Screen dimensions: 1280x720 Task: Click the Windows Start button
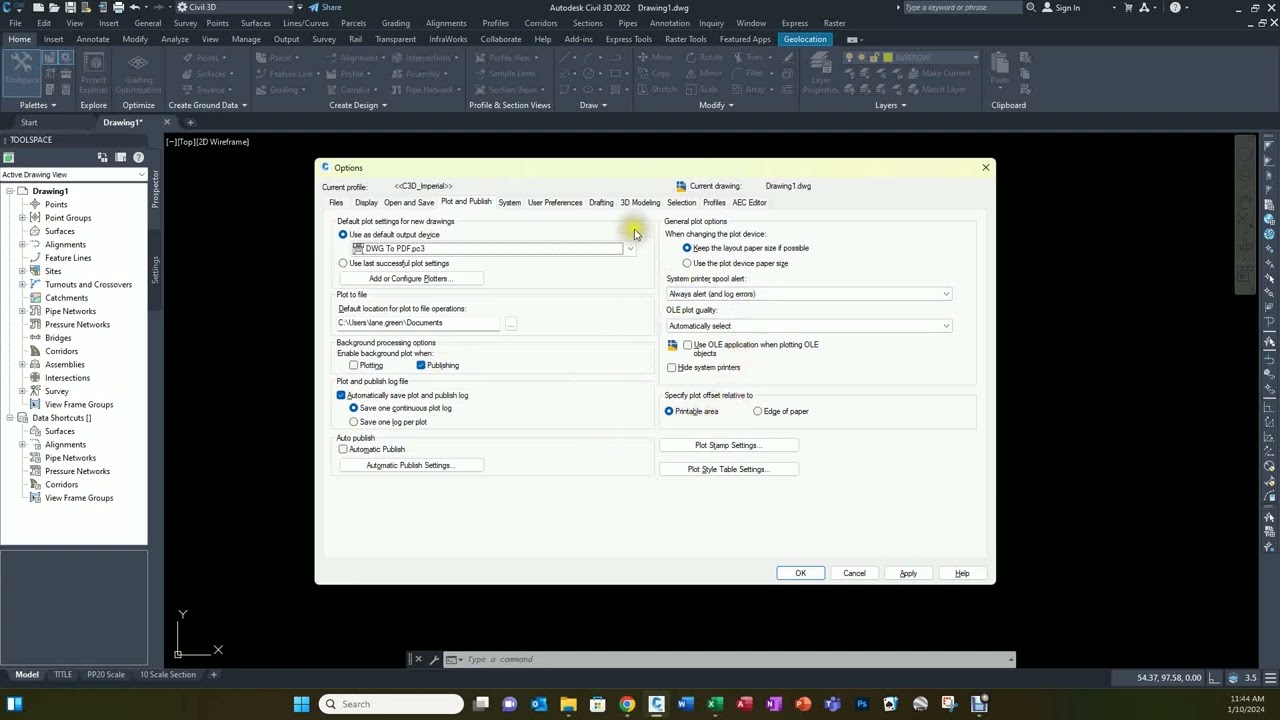click(301, 704)
